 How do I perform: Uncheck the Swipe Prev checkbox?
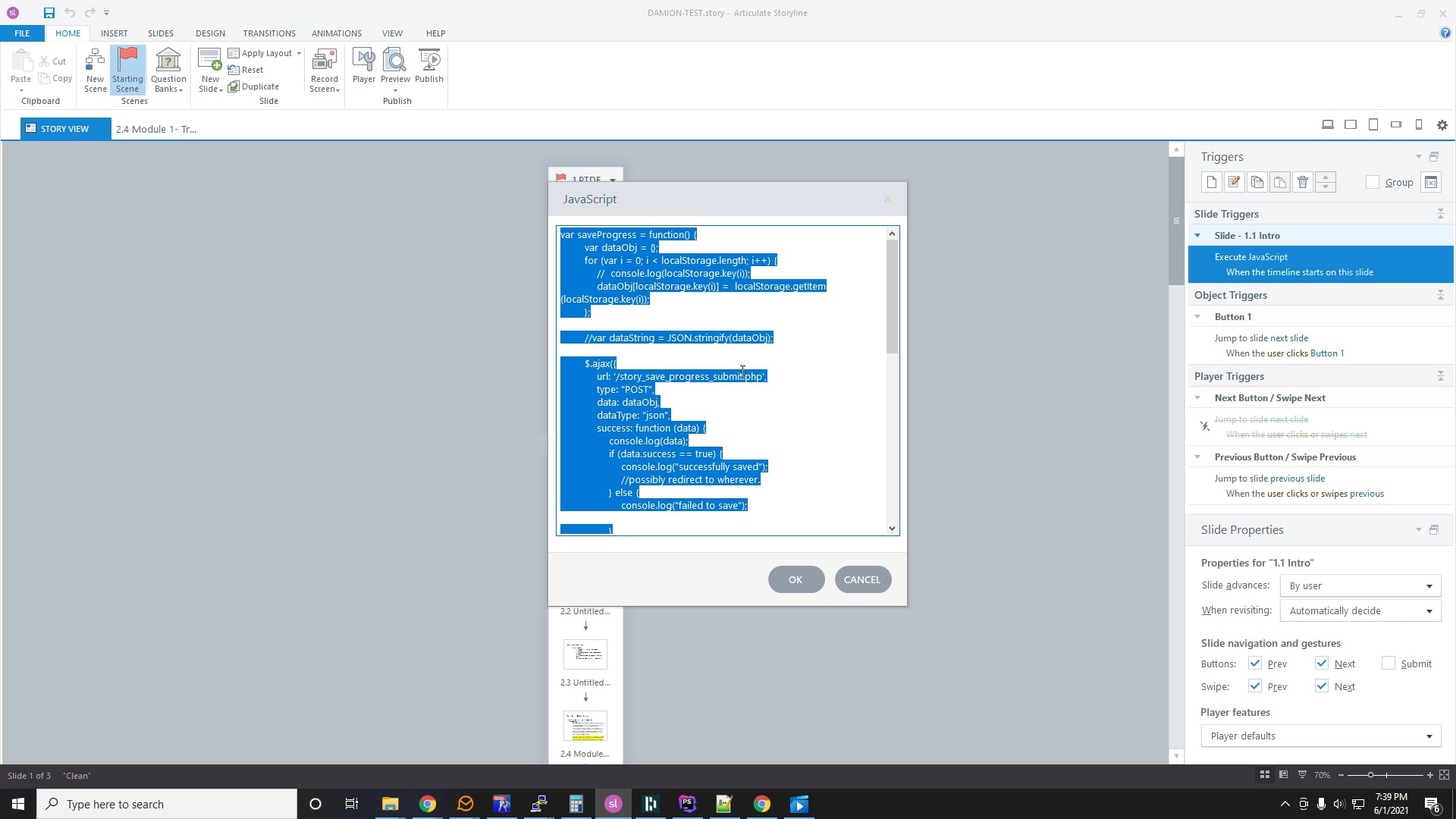point(1255,686)
